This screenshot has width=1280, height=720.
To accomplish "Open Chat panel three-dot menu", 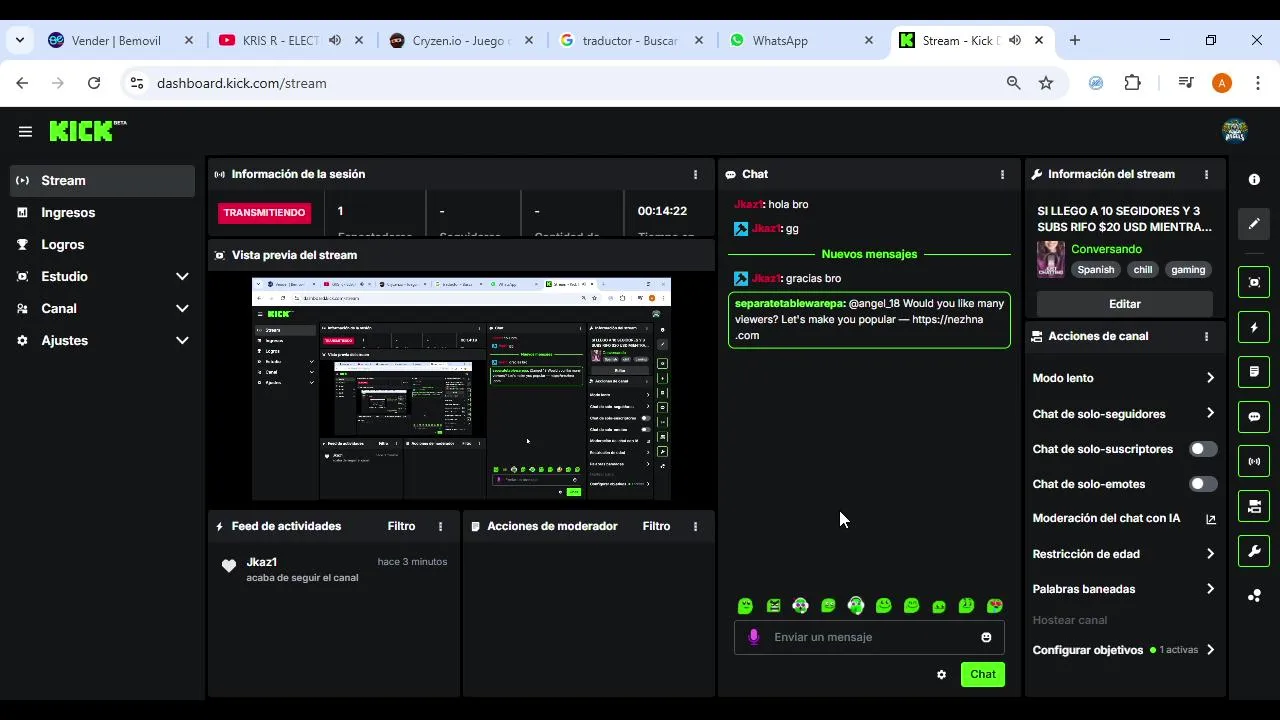I will click(x=1002, y=174).
